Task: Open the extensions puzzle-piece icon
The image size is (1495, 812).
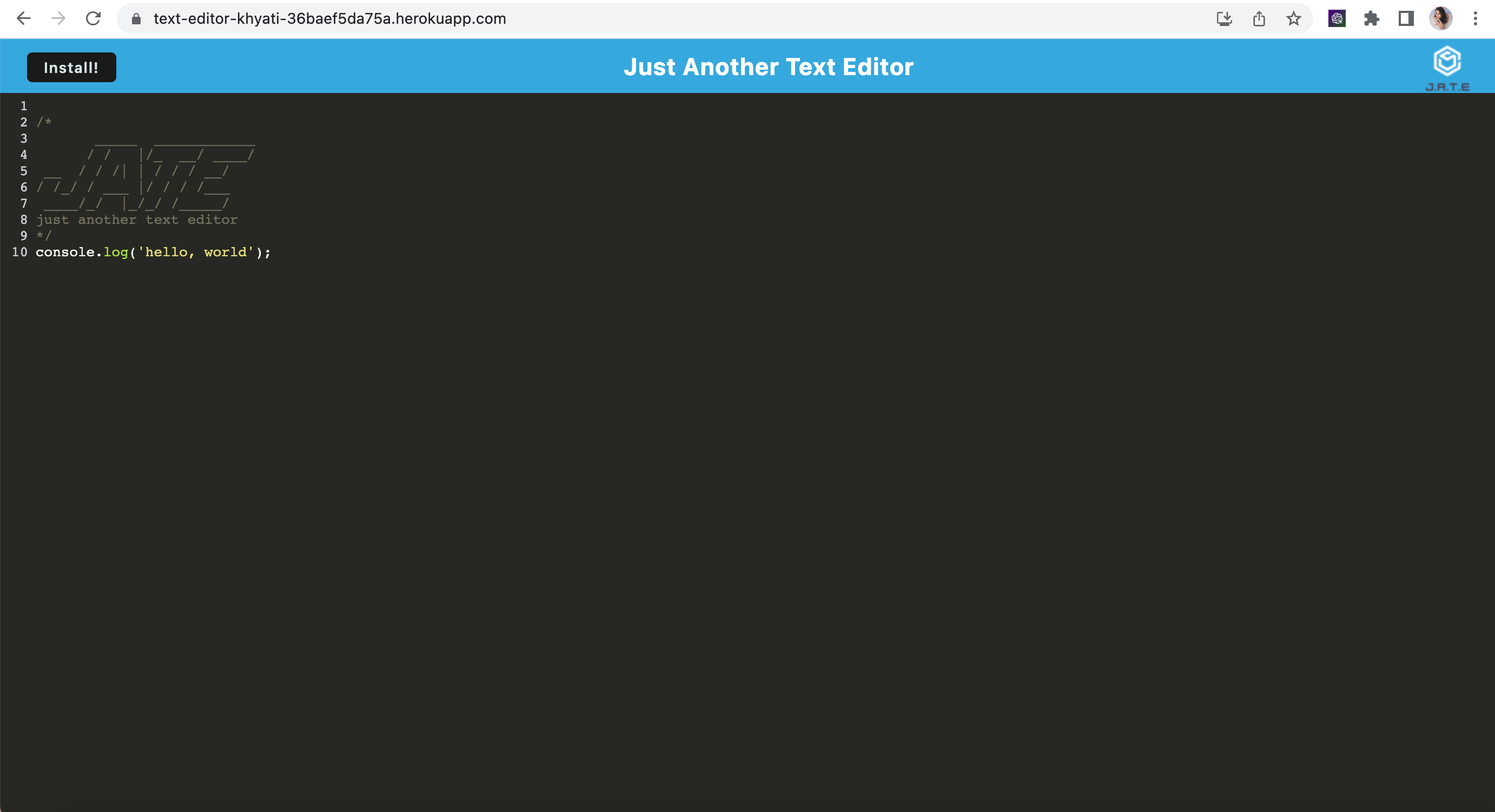Action: 1371,18
